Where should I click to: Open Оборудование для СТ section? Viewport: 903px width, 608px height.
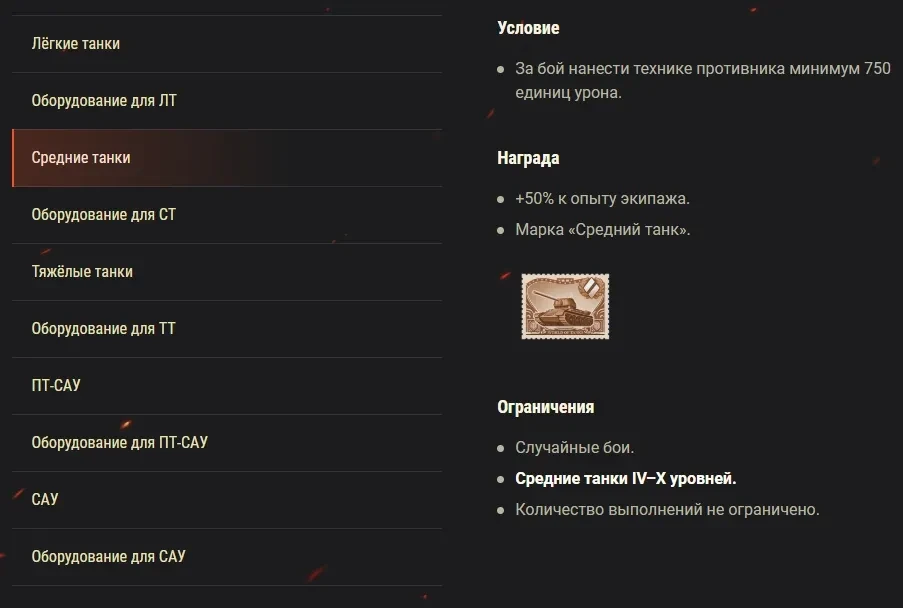point(104,215)
